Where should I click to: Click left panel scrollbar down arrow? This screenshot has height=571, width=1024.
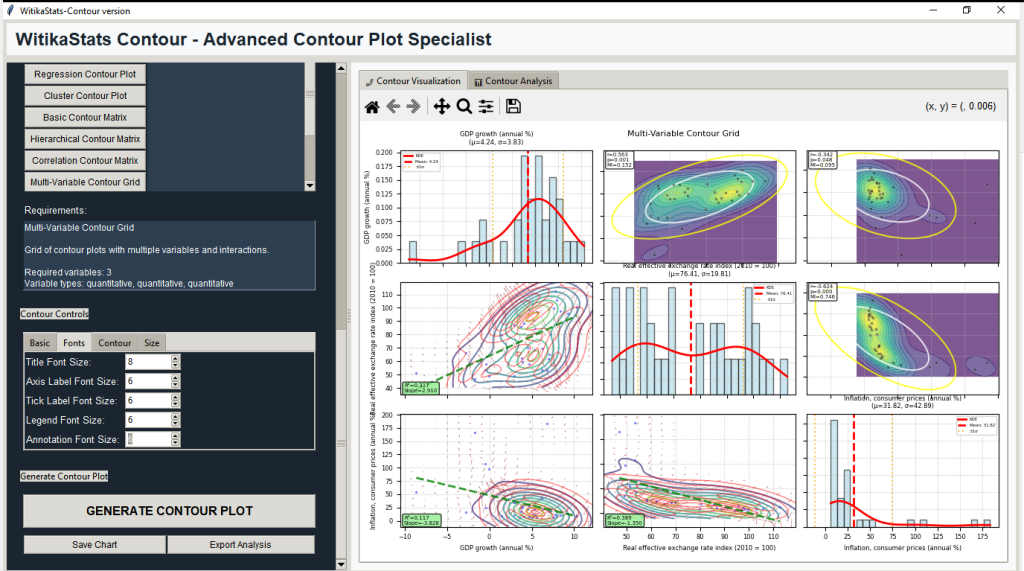coord(341,564)
